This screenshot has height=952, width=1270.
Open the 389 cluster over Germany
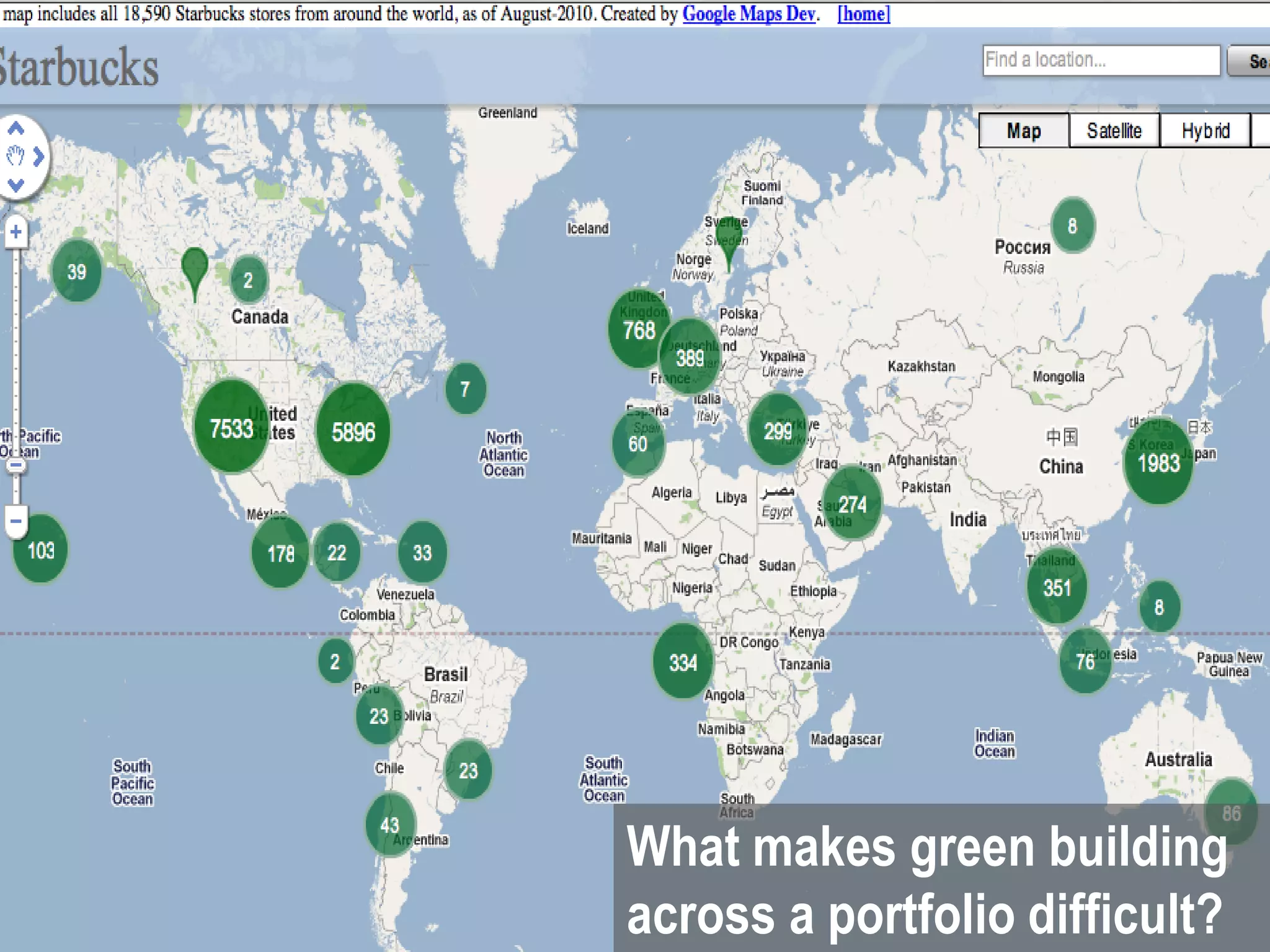click(690, 358)
